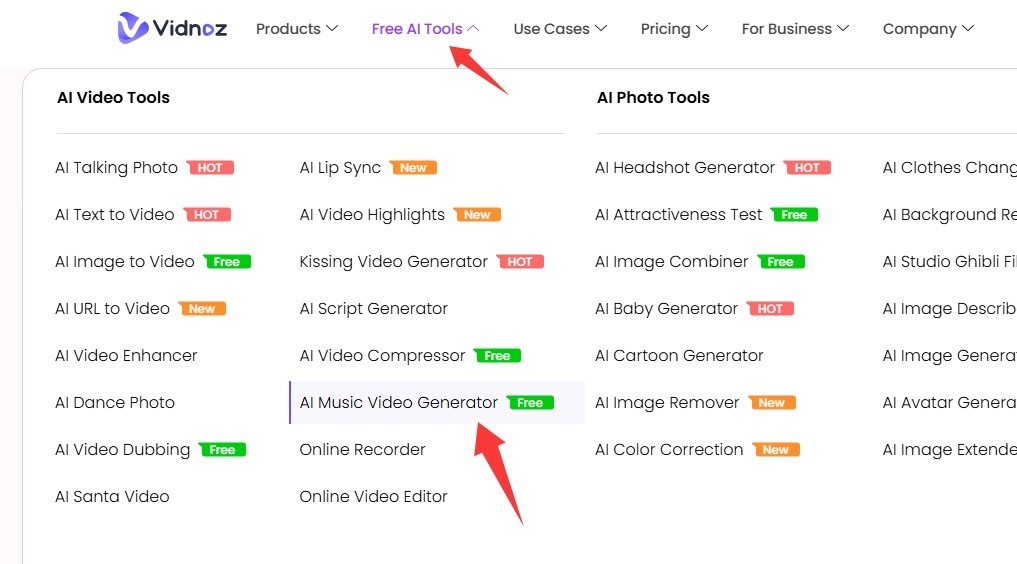Expand the Products dropdown menu
The width and height of the screenshot is (1017, 564).
[x=297, y=29]
